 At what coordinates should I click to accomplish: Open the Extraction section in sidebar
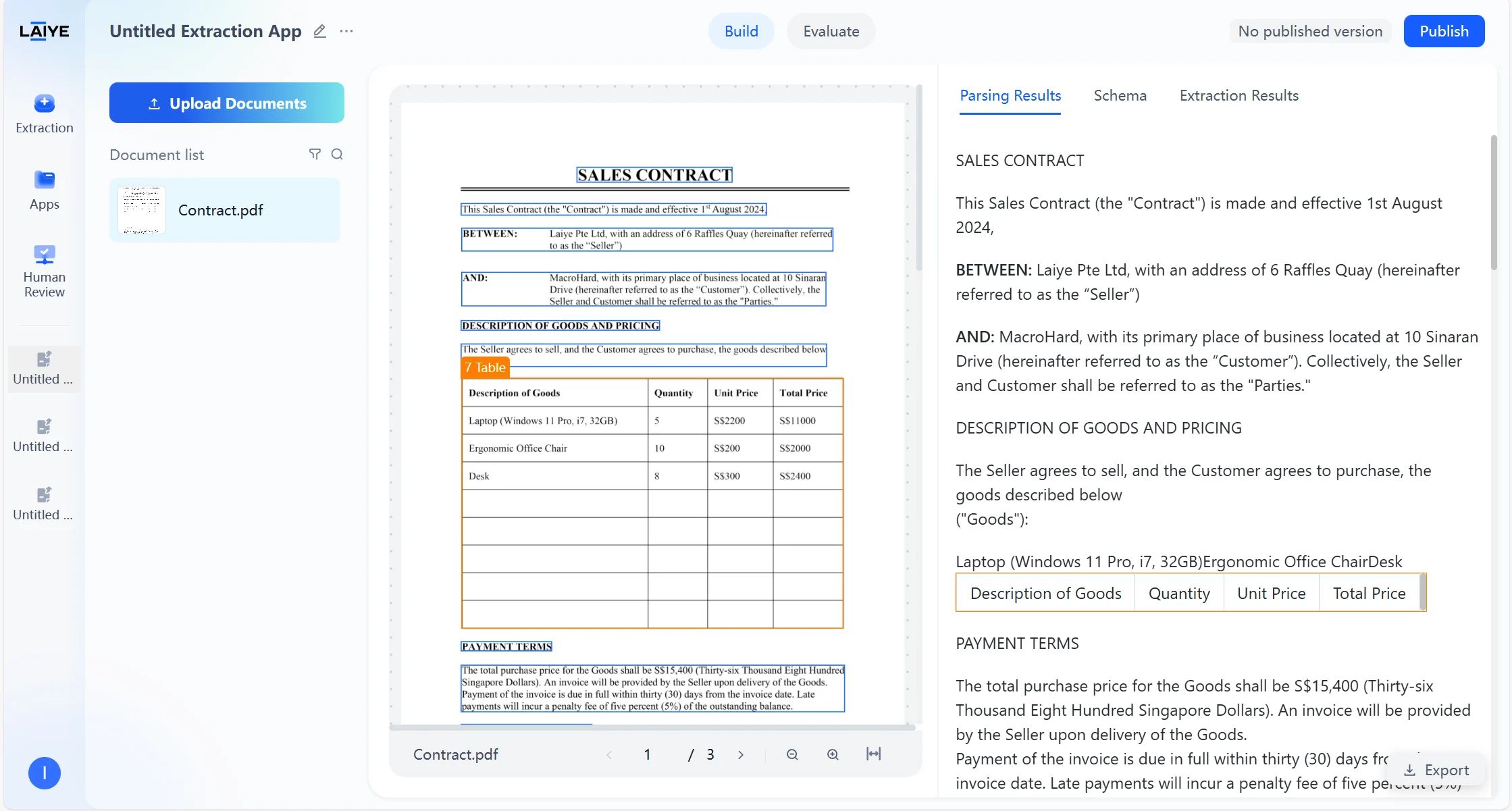45,114
